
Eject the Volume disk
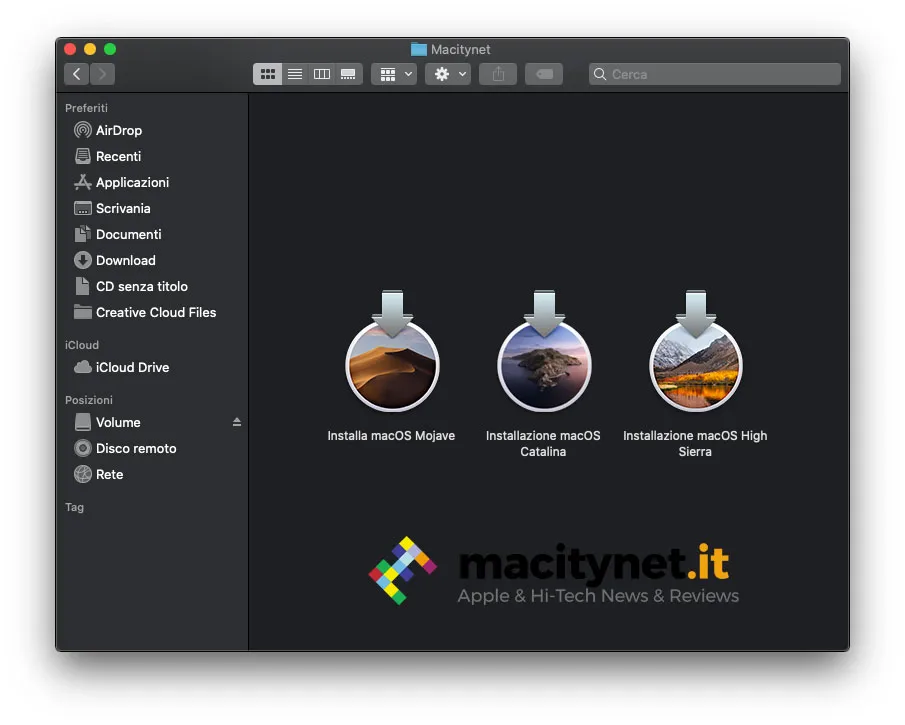(x=237, y=422)
